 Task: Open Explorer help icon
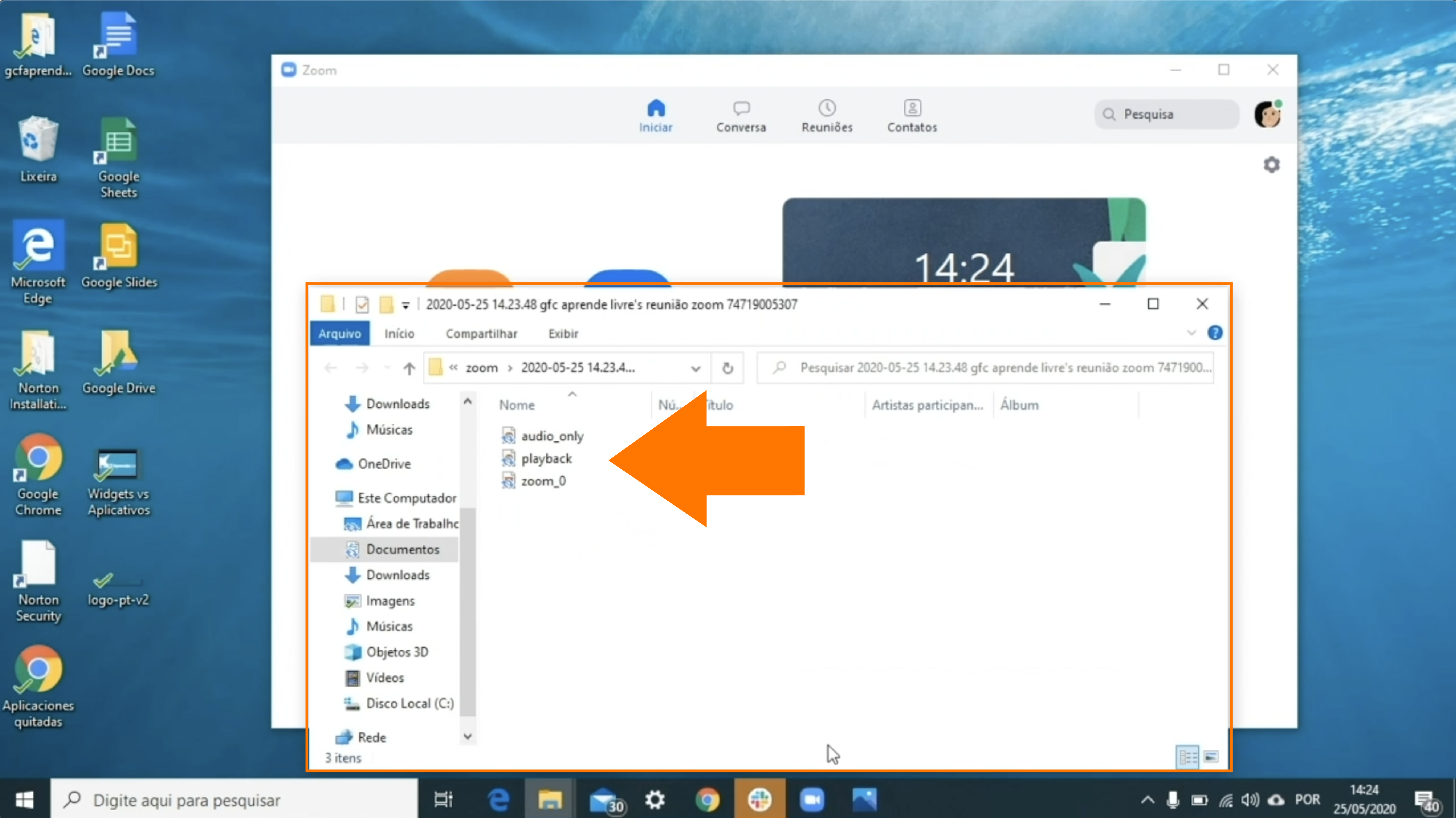tap(1215, 333)
